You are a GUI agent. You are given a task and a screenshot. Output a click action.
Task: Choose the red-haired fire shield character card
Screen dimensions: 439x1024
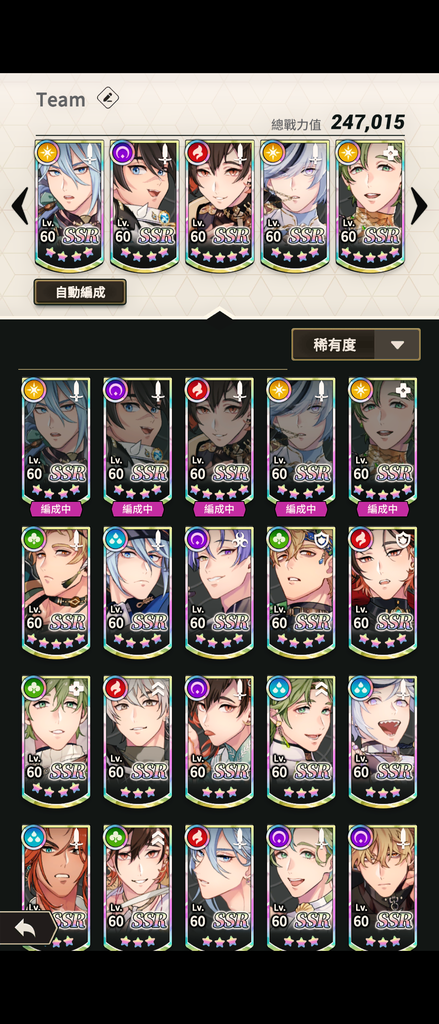pyautogui.click(x=382, y=592)
